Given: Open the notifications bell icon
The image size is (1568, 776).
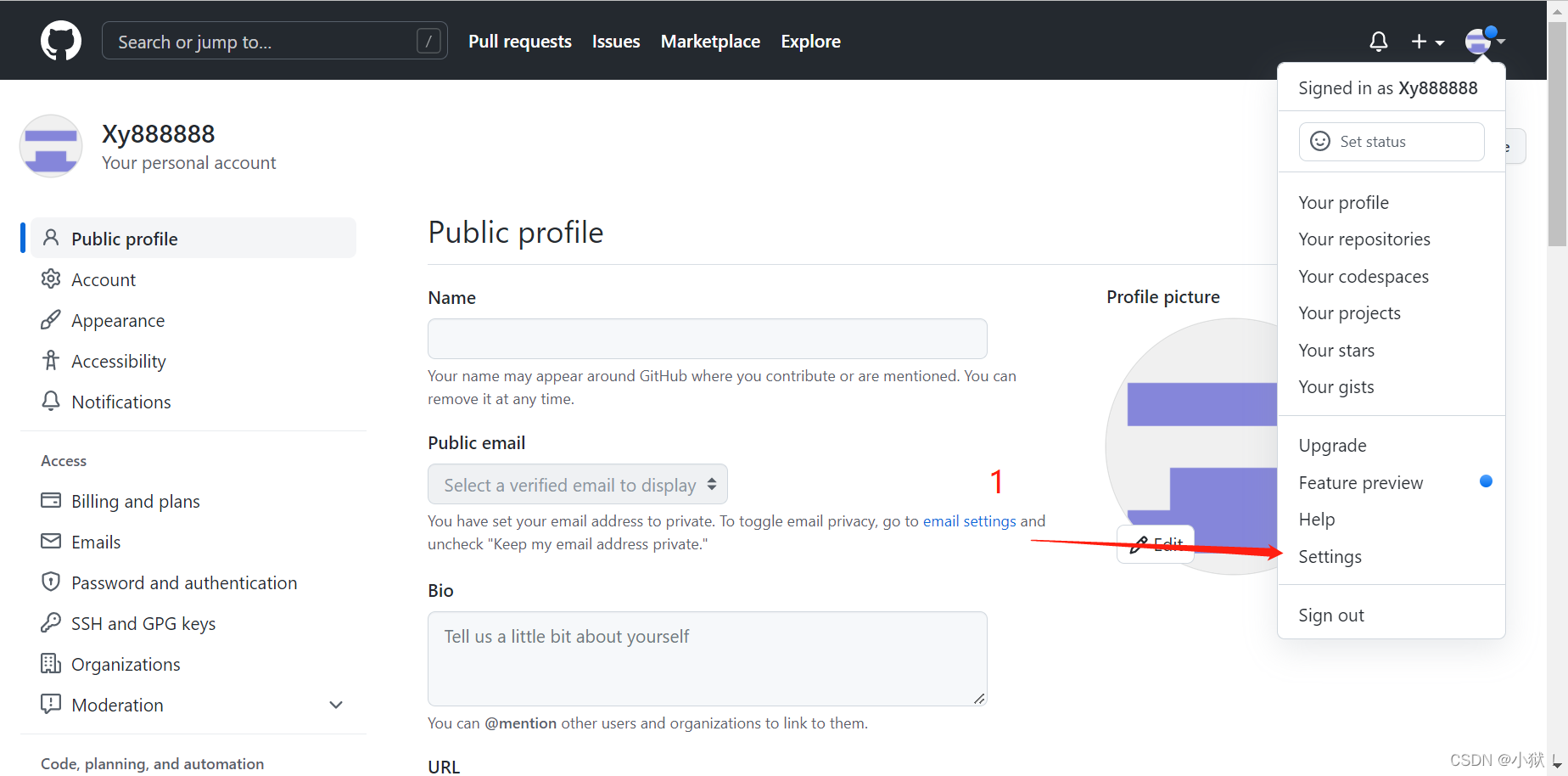Looking at the screenshot, I should [x=1379, y=41].
